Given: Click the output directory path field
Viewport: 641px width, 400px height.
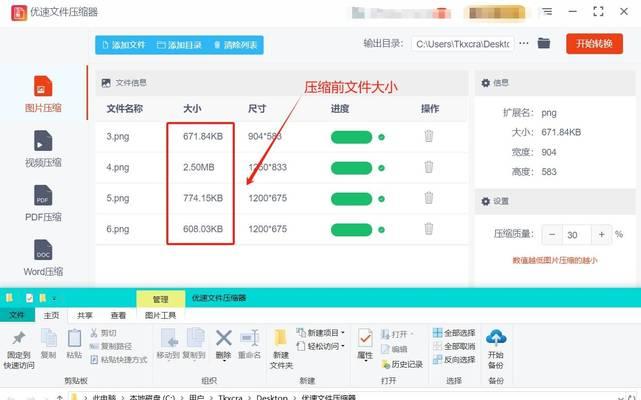Looking at the screenshot, I should (x=463, y=44).
